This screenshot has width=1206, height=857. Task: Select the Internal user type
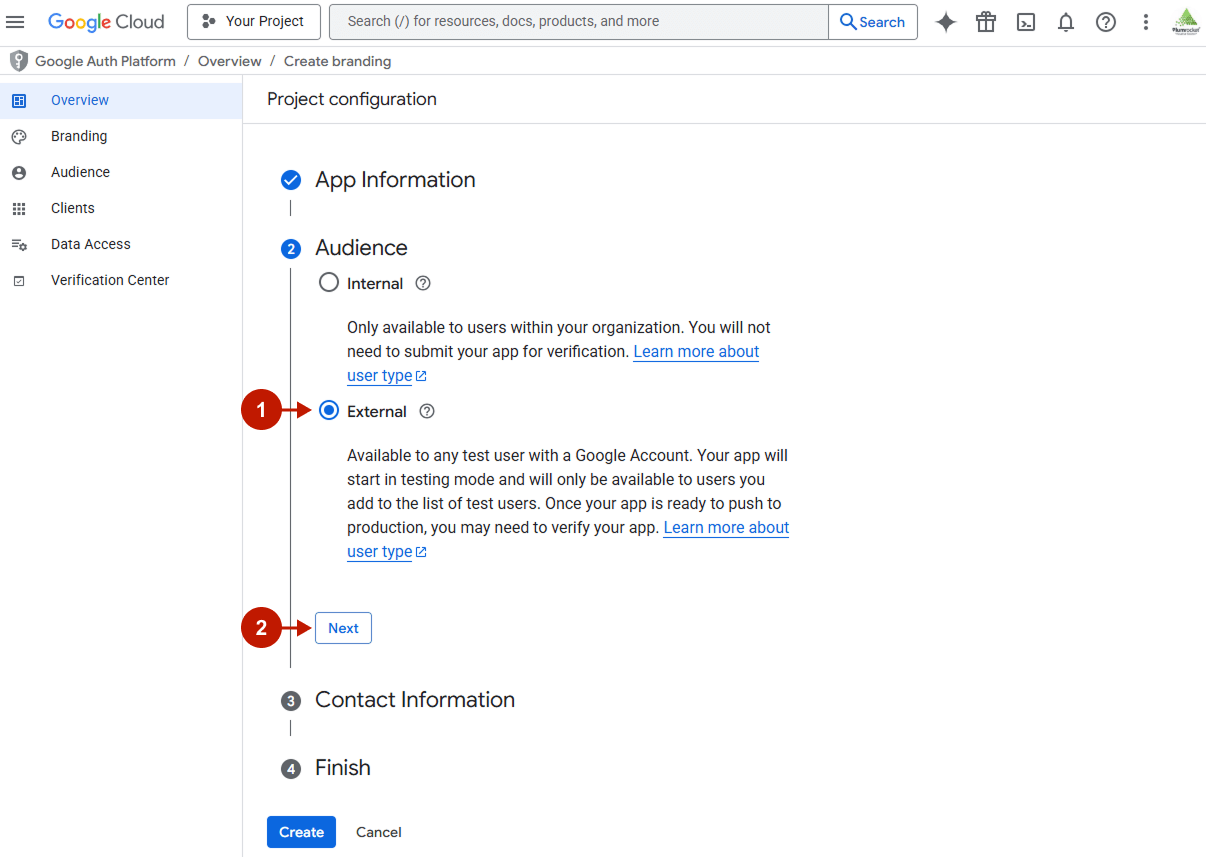tap(329, 282)
